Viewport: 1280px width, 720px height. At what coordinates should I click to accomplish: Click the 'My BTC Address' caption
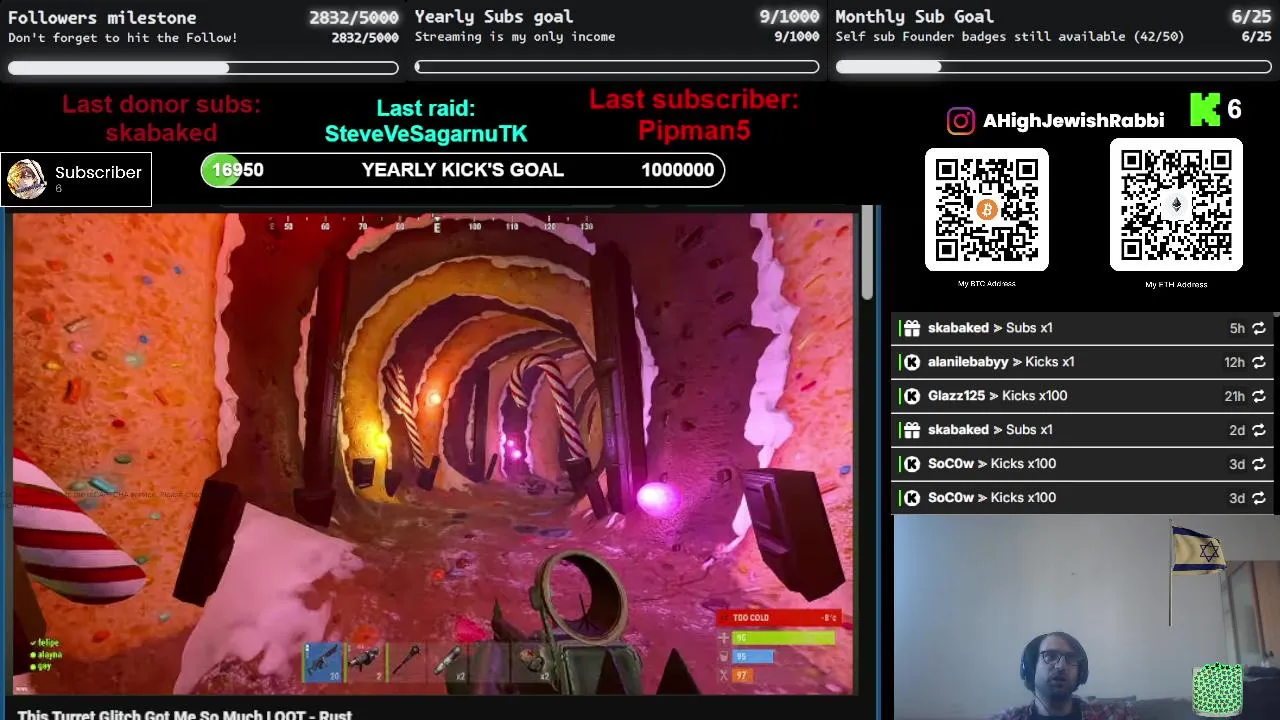point(986,284)
